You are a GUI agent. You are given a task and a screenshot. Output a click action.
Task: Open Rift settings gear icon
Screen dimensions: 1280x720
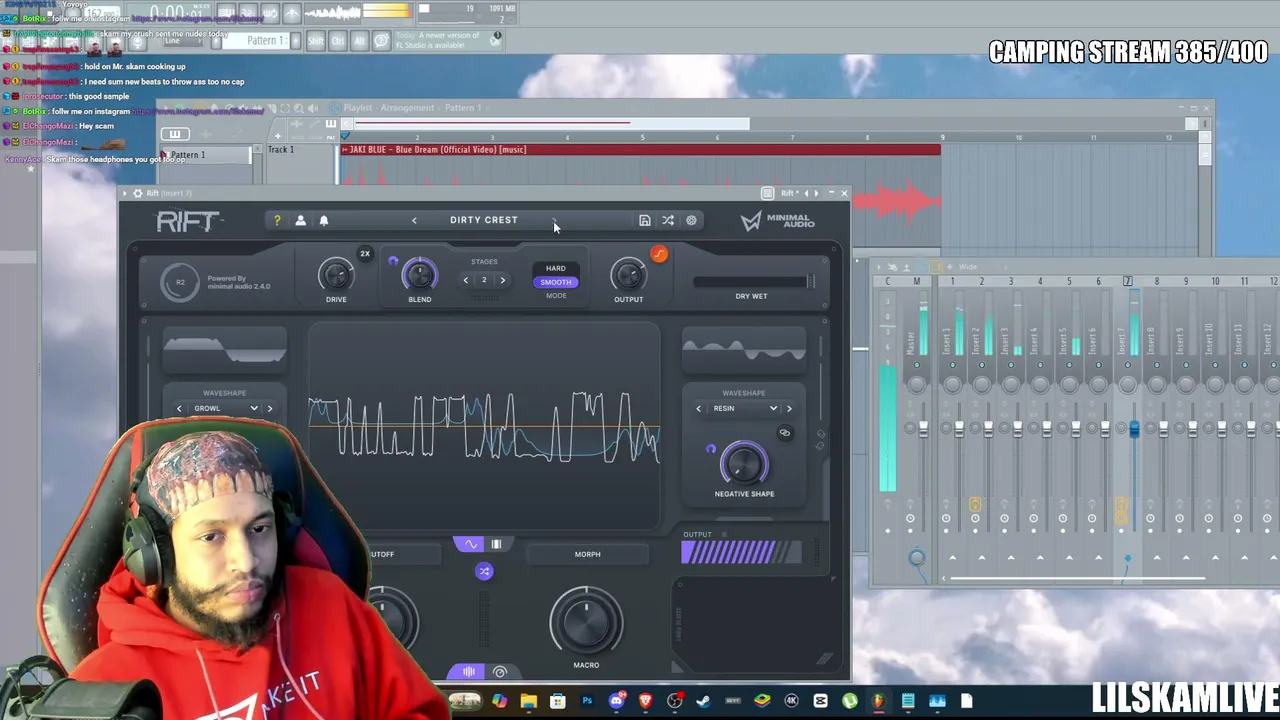[691, 220]
